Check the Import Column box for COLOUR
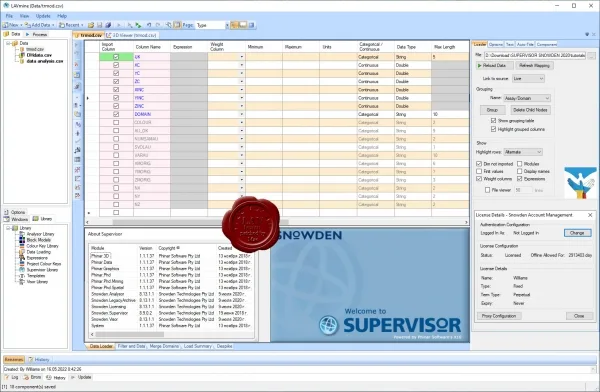 point(116,122)
